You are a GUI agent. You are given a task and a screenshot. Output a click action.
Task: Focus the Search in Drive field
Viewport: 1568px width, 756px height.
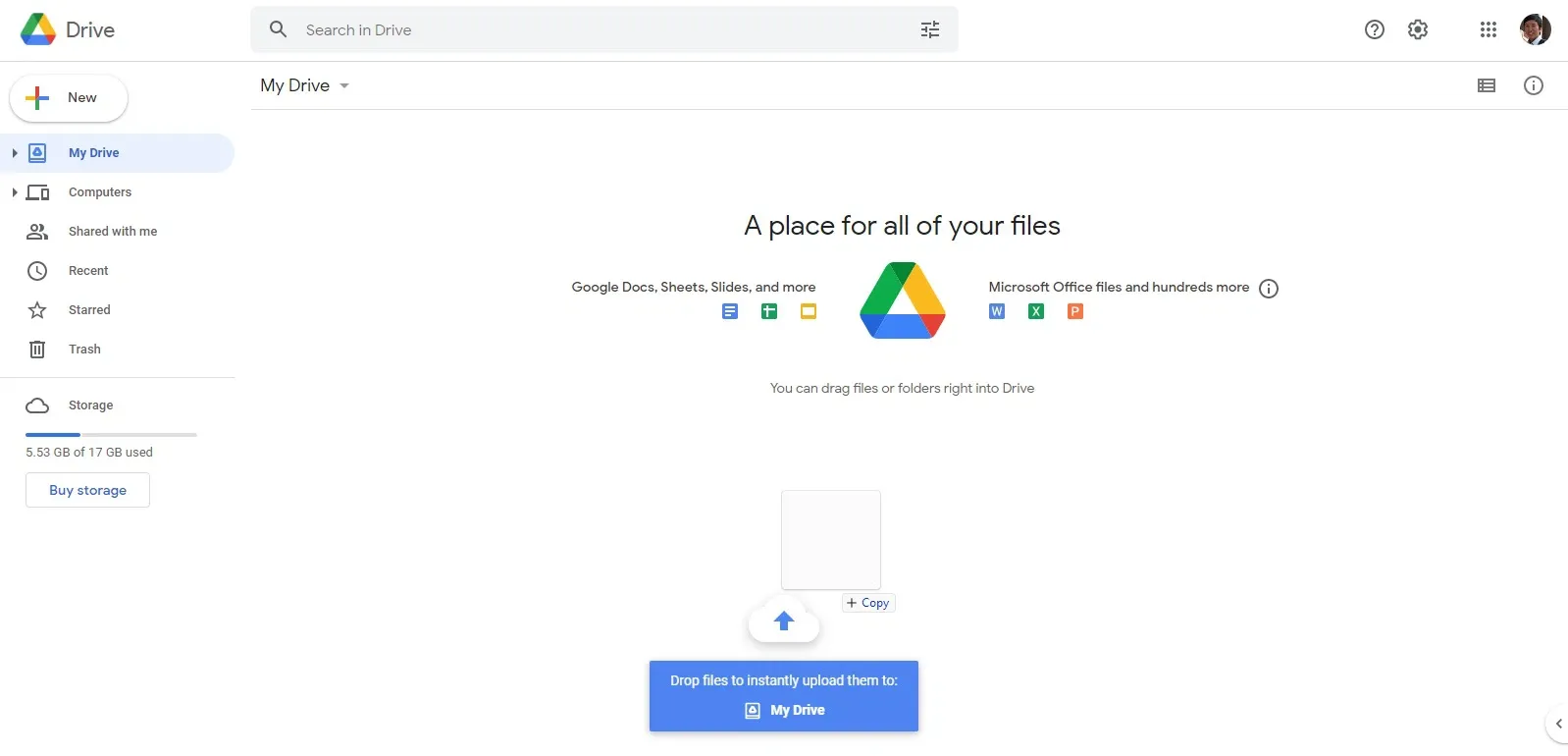[604, 29]
